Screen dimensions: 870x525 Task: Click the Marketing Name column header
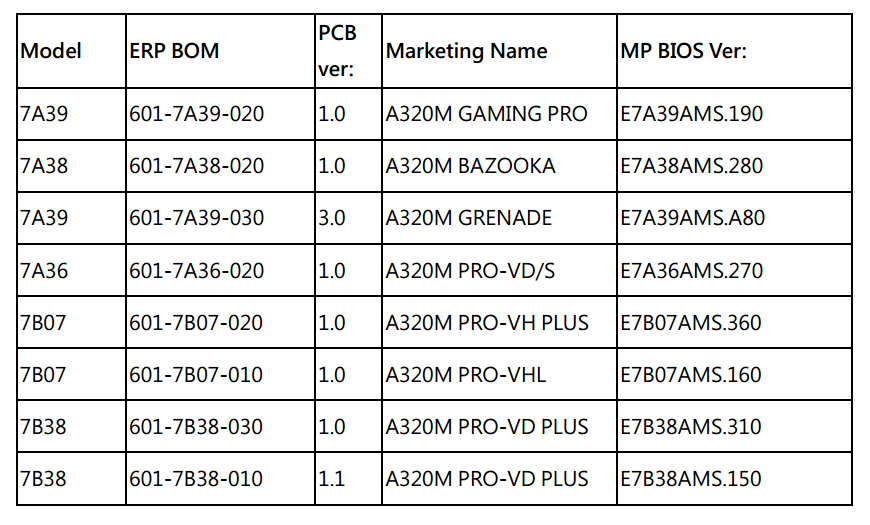click(x=467, y=51)
